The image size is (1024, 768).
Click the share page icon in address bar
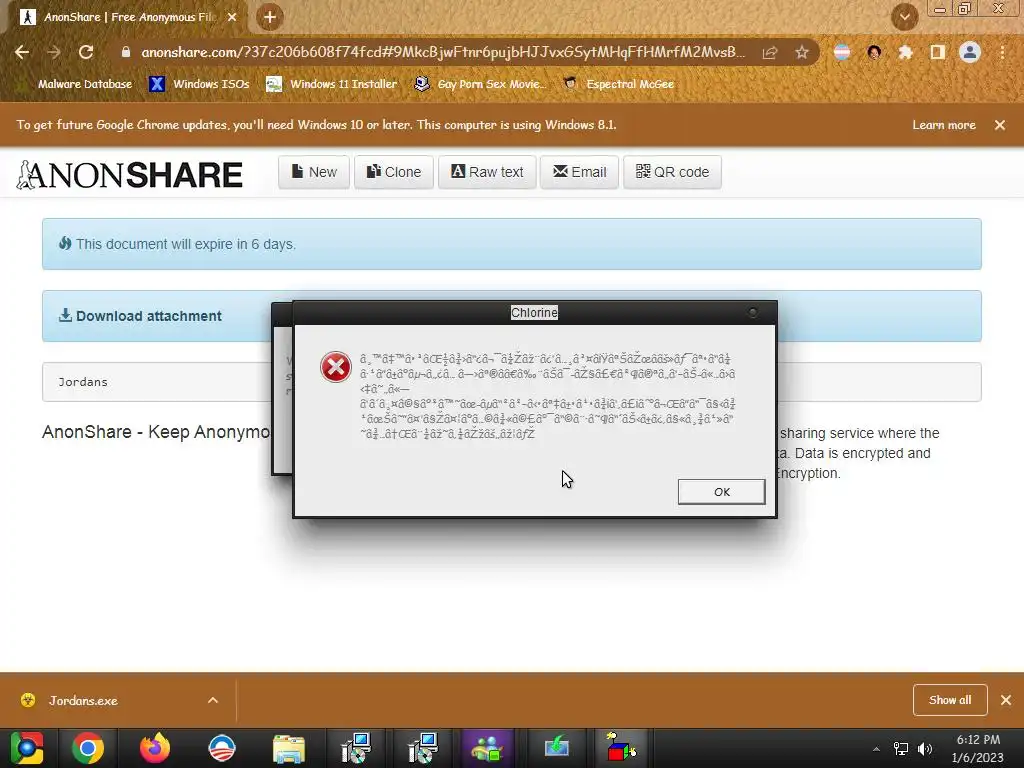[x=770, y=52]
